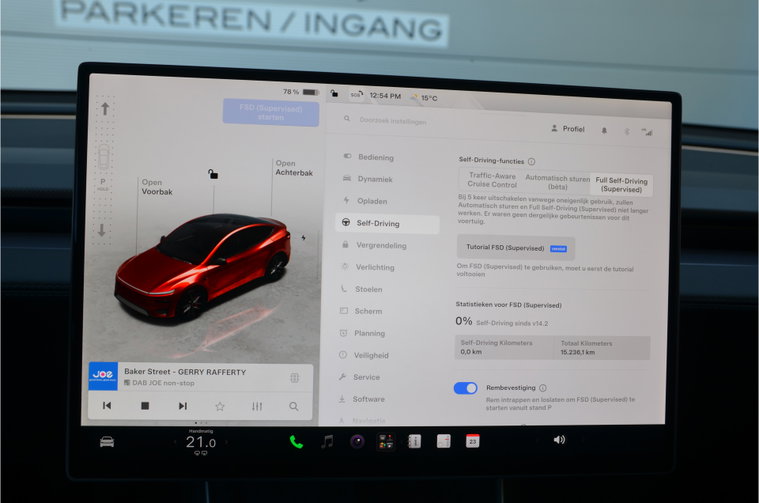Toggle the Rembevestiging switch
Screen dimensions: 759x503
[x=466, y=388]
